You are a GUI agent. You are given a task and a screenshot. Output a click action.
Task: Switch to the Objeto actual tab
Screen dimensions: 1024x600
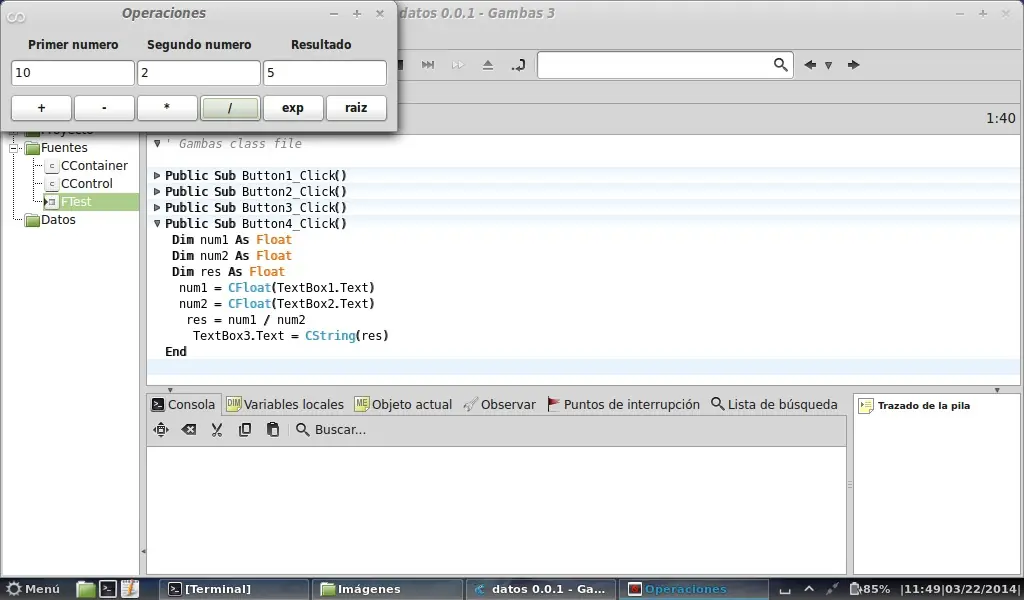point(403,405)
